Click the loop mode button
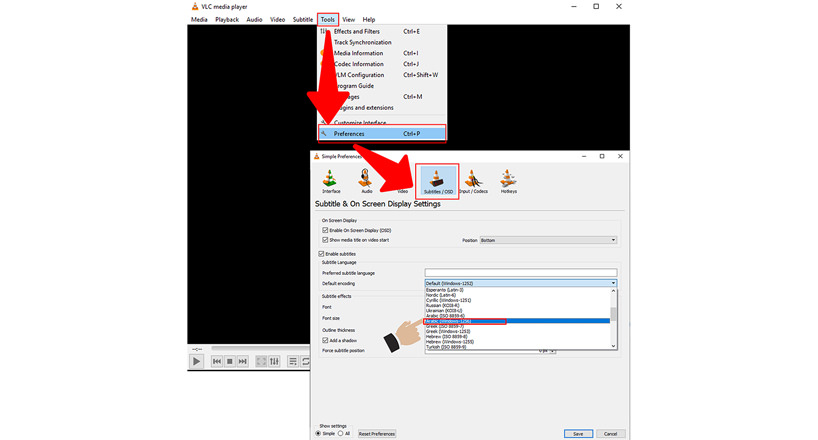Image resolution: width=818 pixels, height=440 pixels. point(305,361)
